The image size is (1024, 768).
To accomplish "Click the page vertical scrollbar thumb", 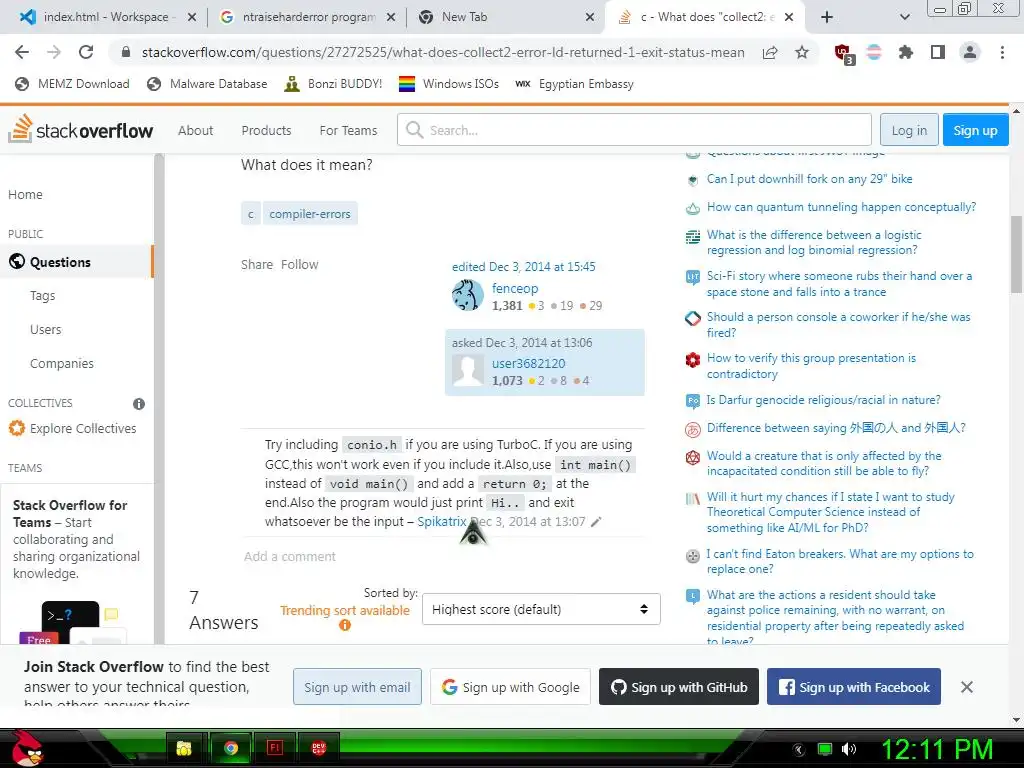I will (1016, 255).
